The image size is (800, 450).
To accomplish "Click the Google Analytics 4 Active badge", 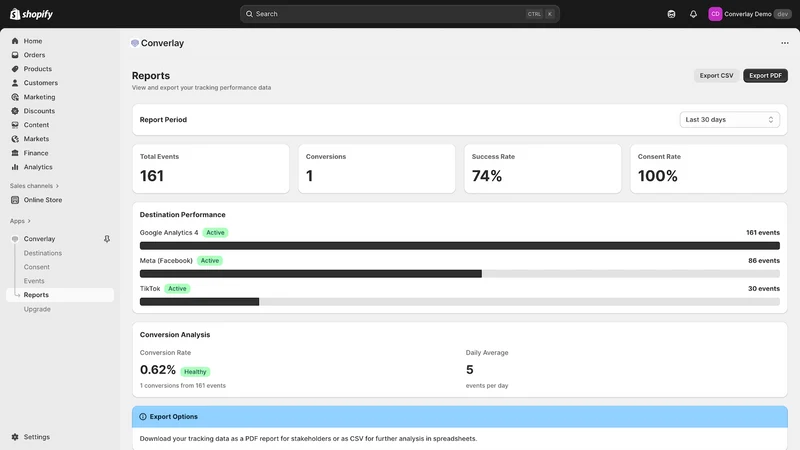I will pyautogui.click(x=215, y=233).
